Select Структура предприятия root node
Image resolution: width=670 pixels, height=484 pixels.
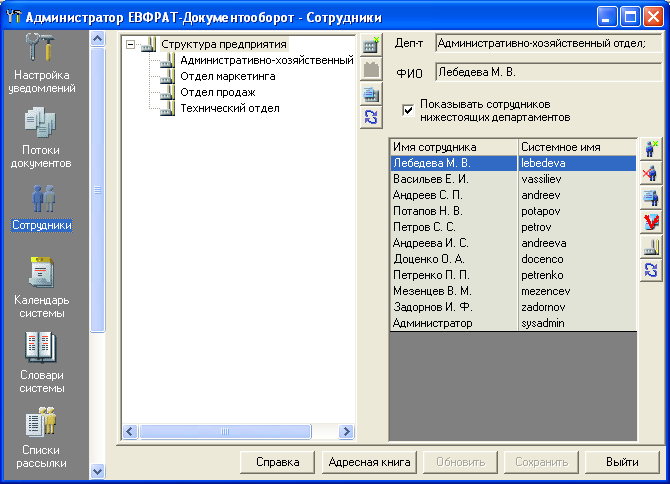[223, 44]
